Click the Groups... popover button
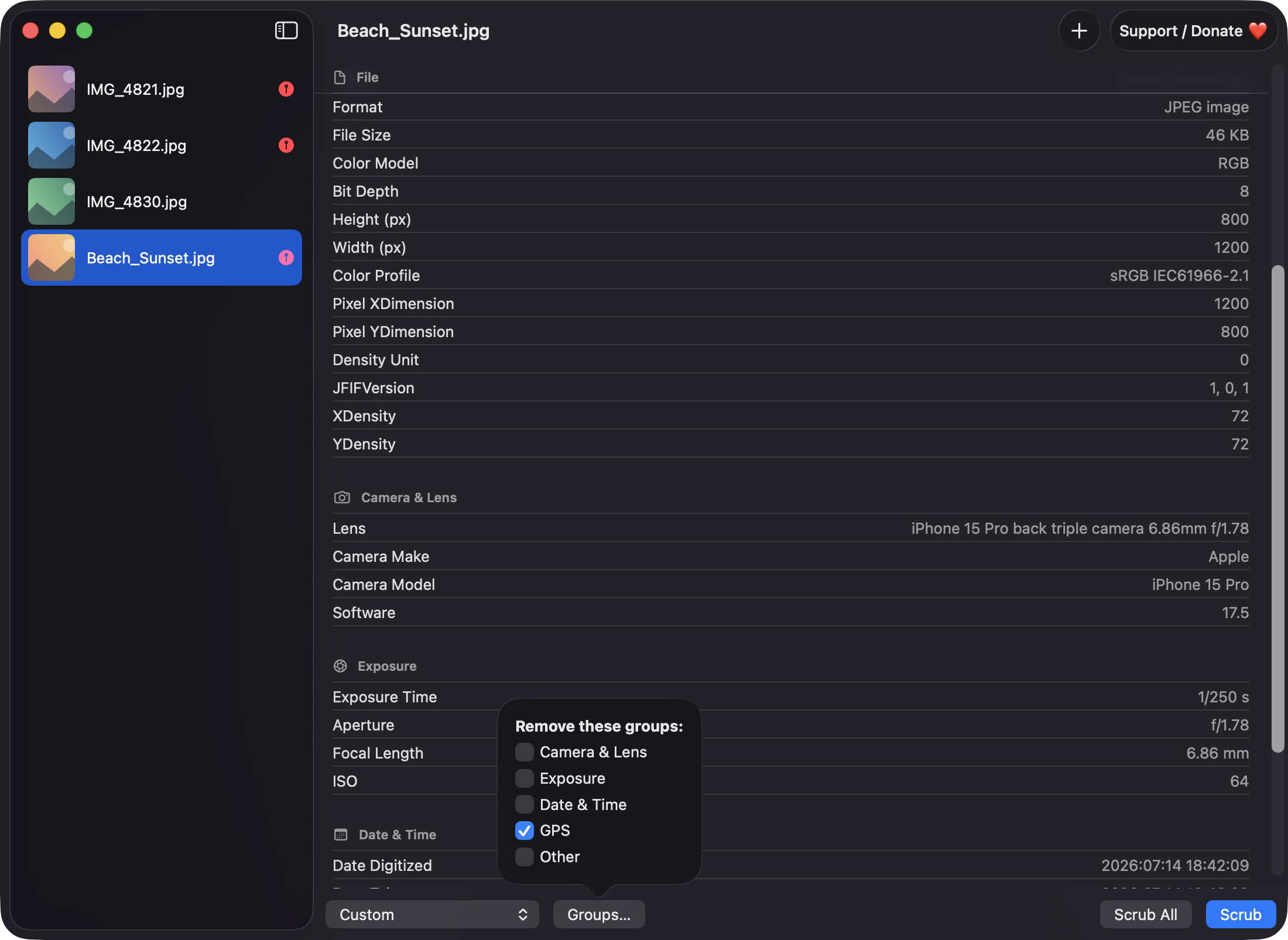This screenshot has width=1288, height=940. (x=599, y=914)
